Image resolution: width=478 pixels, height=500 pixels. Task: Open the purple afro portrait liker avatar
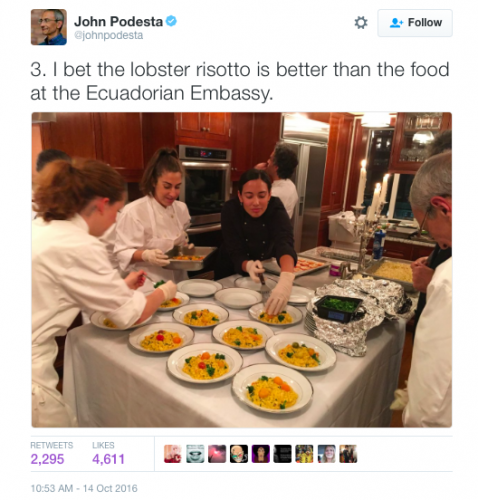(261, 454)
